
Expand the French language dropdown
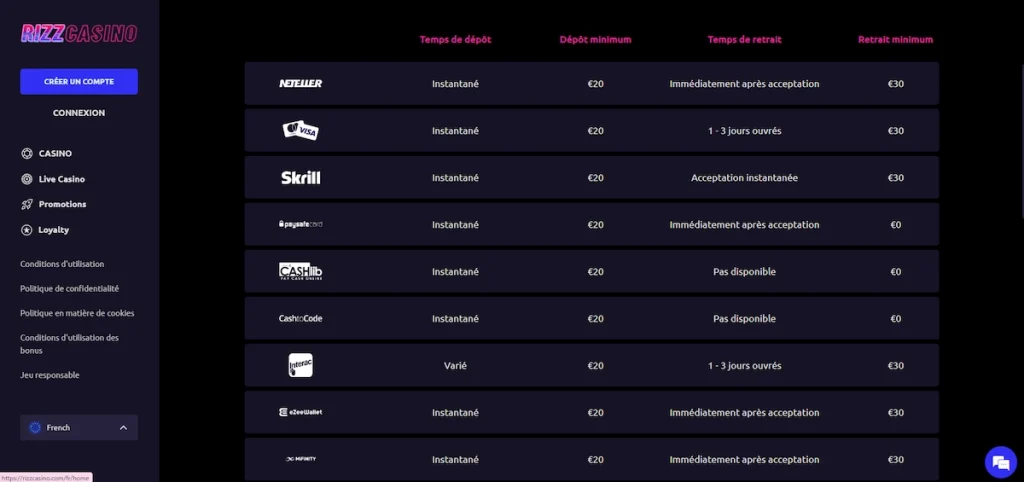78,428
